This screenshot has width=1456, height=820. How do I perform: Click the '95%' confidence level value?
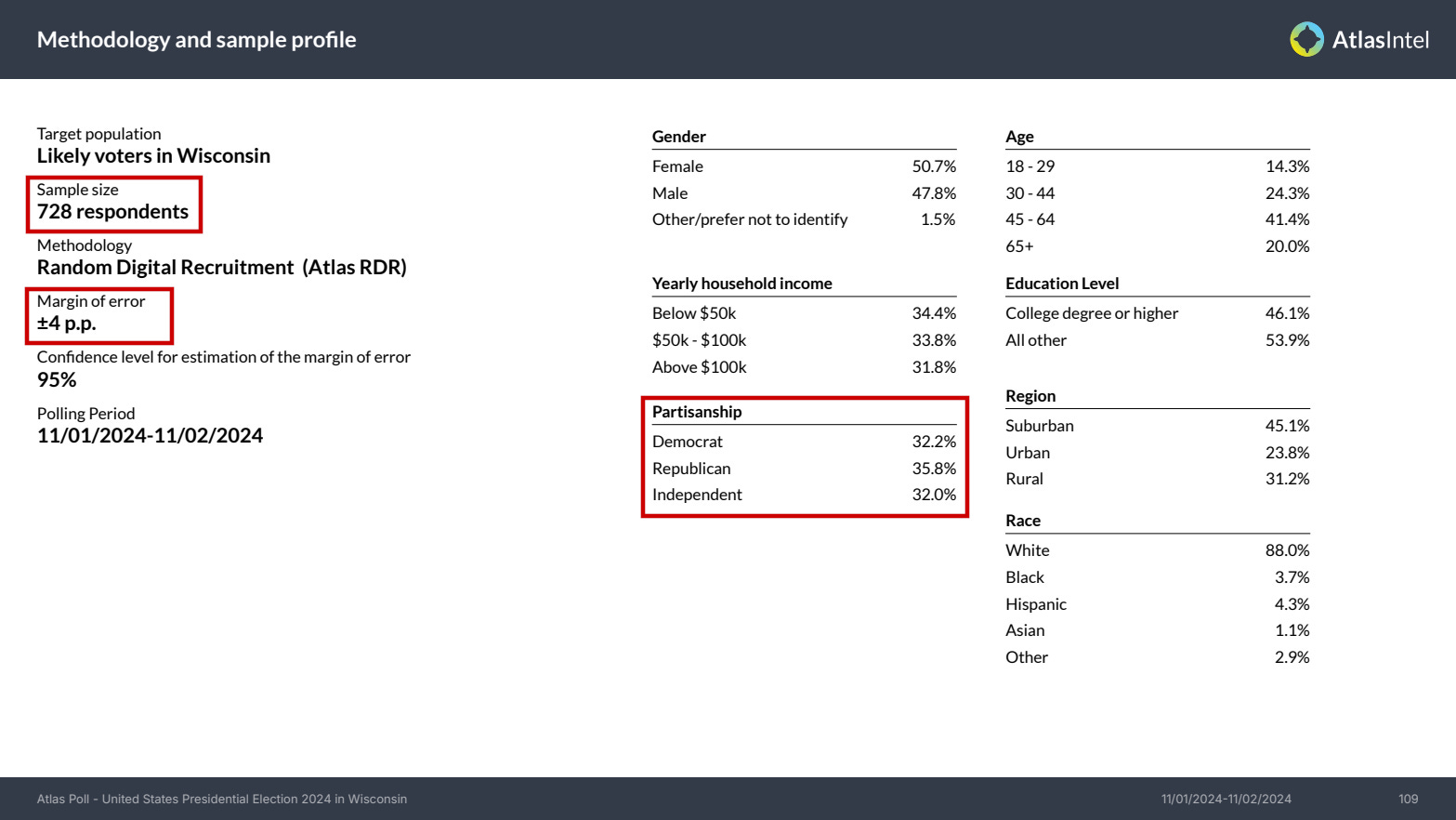click(57, 379)
